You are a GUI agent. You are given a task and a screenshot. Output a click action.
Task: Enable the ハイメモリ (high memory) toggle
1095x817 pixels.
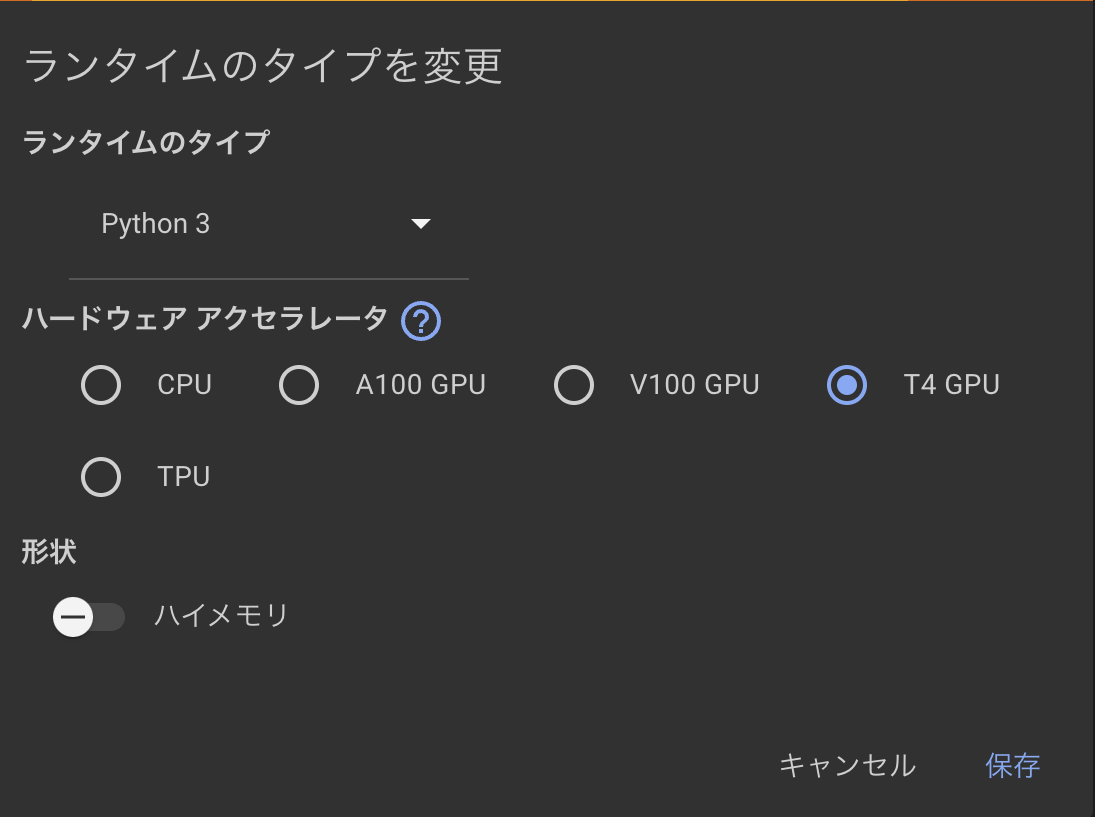(x=88, y=617)
